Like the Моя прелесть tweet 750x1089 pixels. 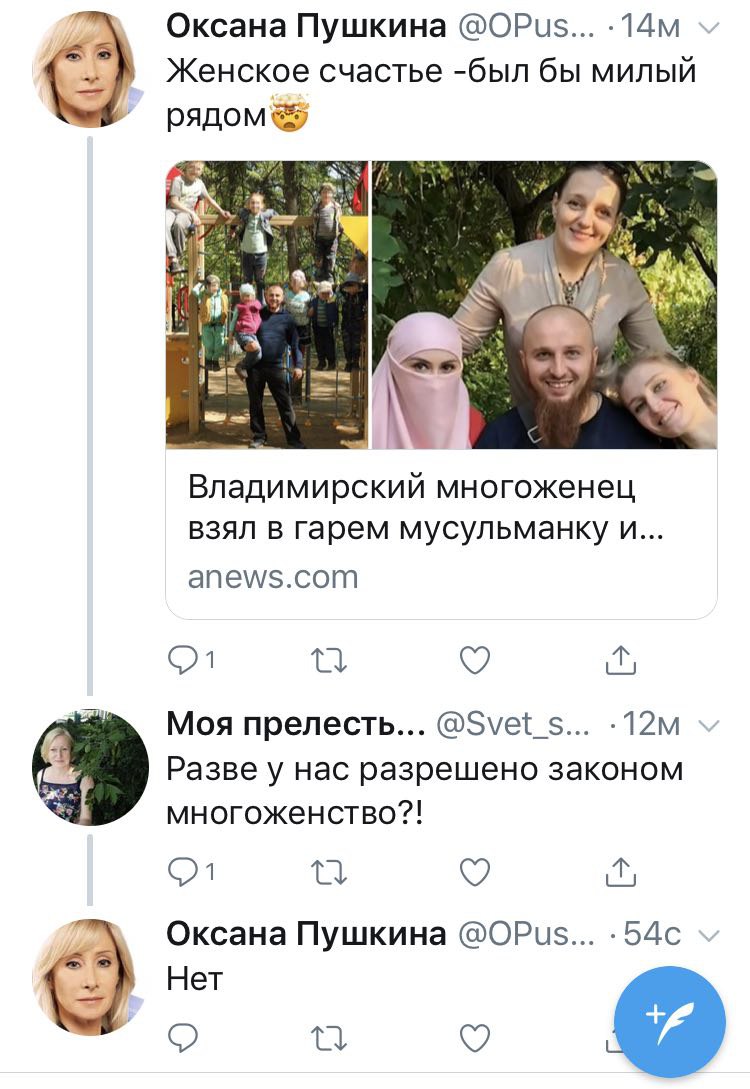click(x=475, y=872)
